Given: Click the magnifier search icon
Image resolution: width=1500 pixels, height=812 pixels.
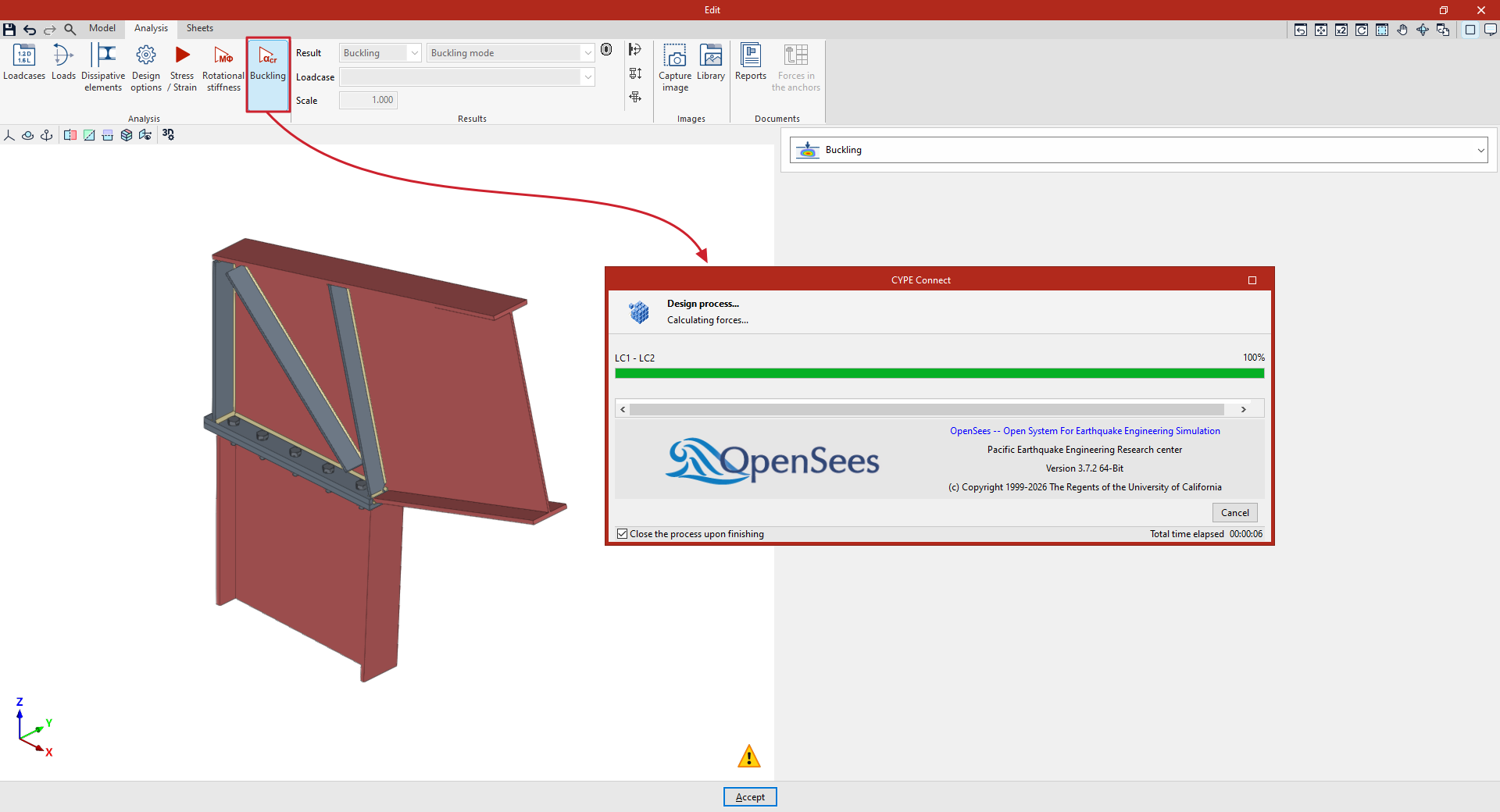Looking at the screenshot, I should 70,30.
